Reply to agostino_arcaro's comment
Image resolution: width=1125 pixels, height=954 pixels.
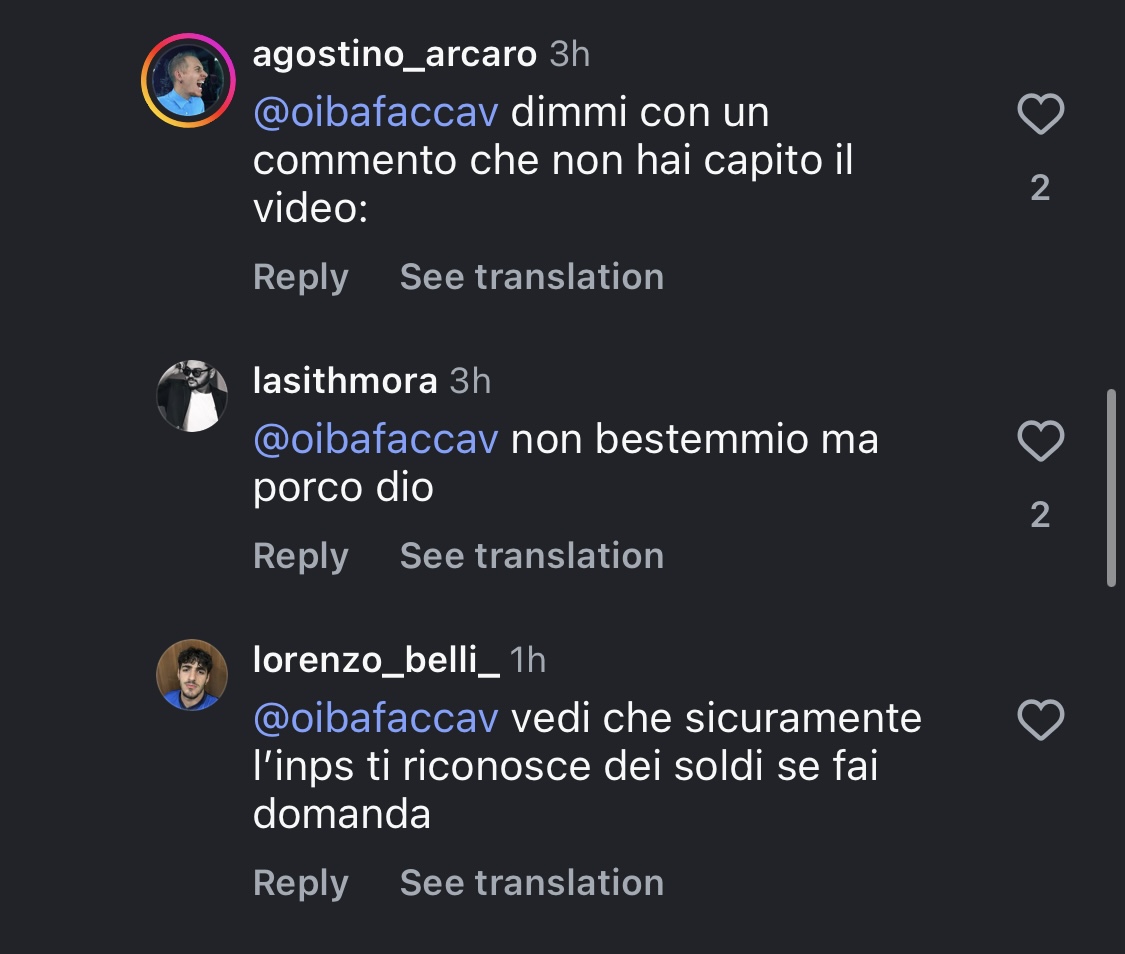click(x=300, y=277)
